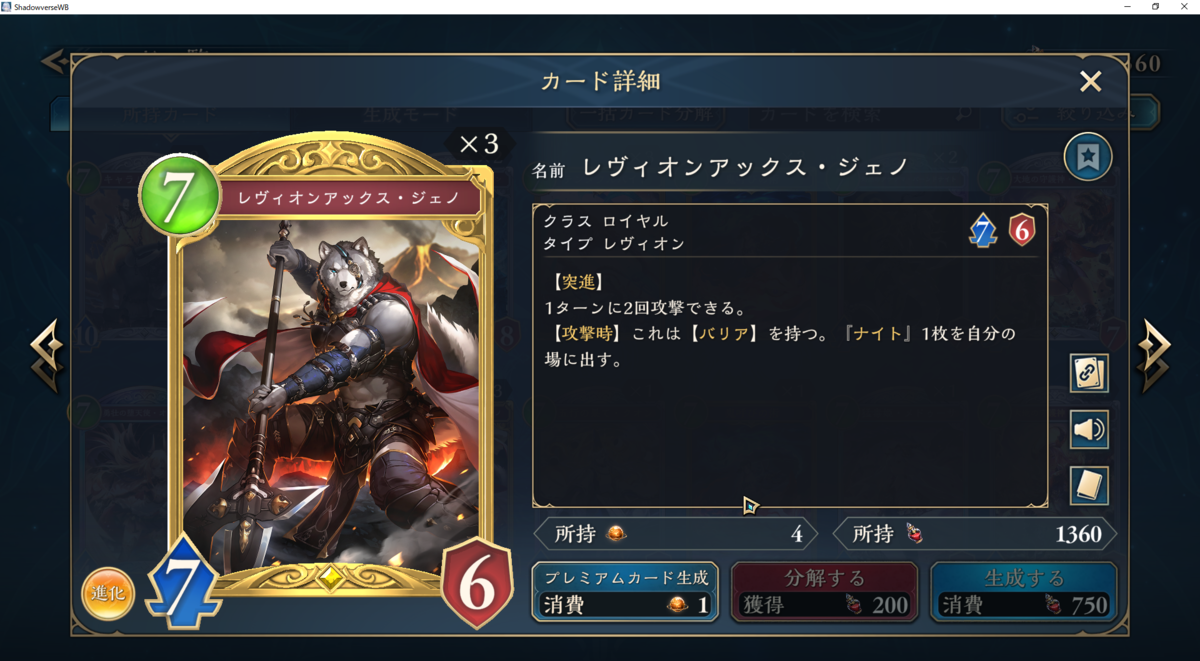This screenshot has width=1200, height=661.
Task: Click 分解する liquefy button
Action: pos(824,591)
